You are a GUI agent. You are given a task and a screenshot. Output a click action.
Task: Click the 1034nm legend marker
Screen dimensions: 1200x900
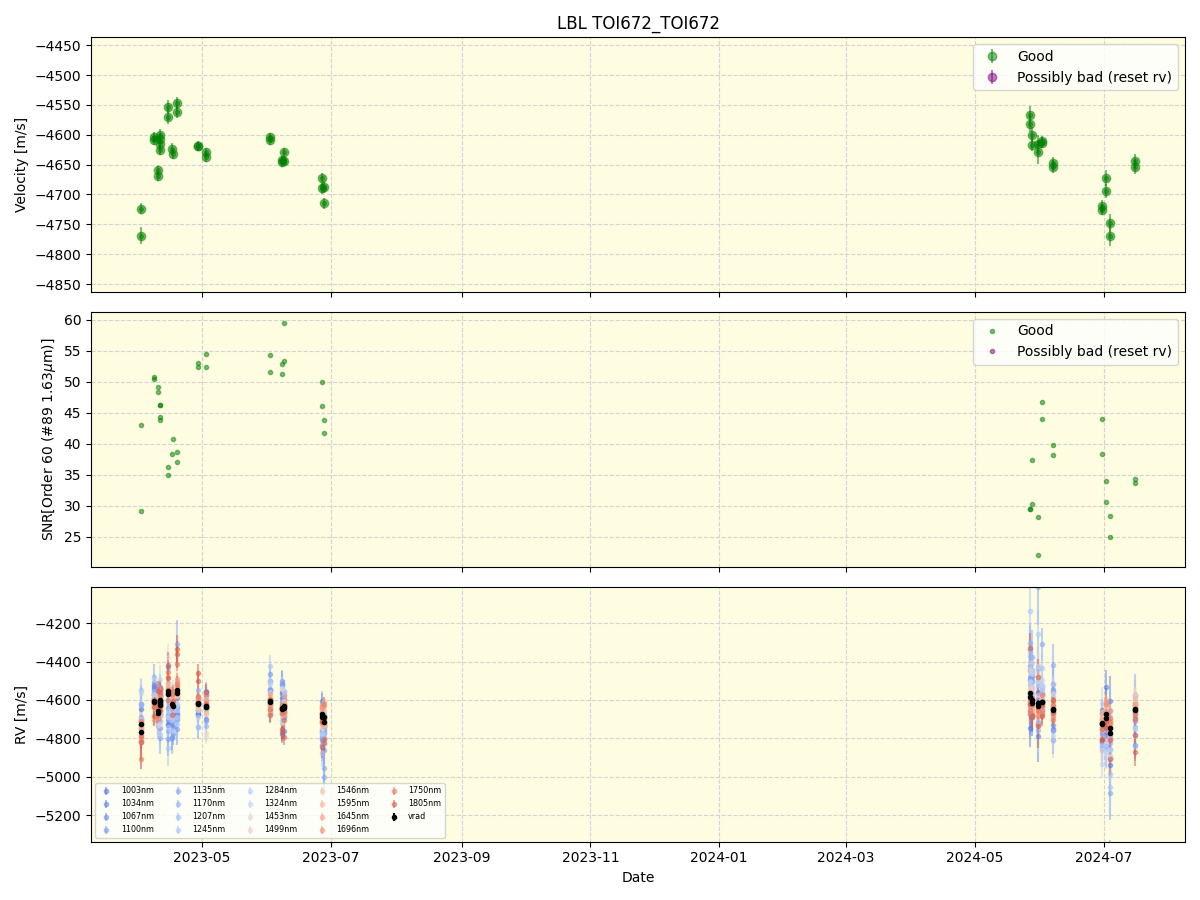pyautogui.click(x=106, y=804)
